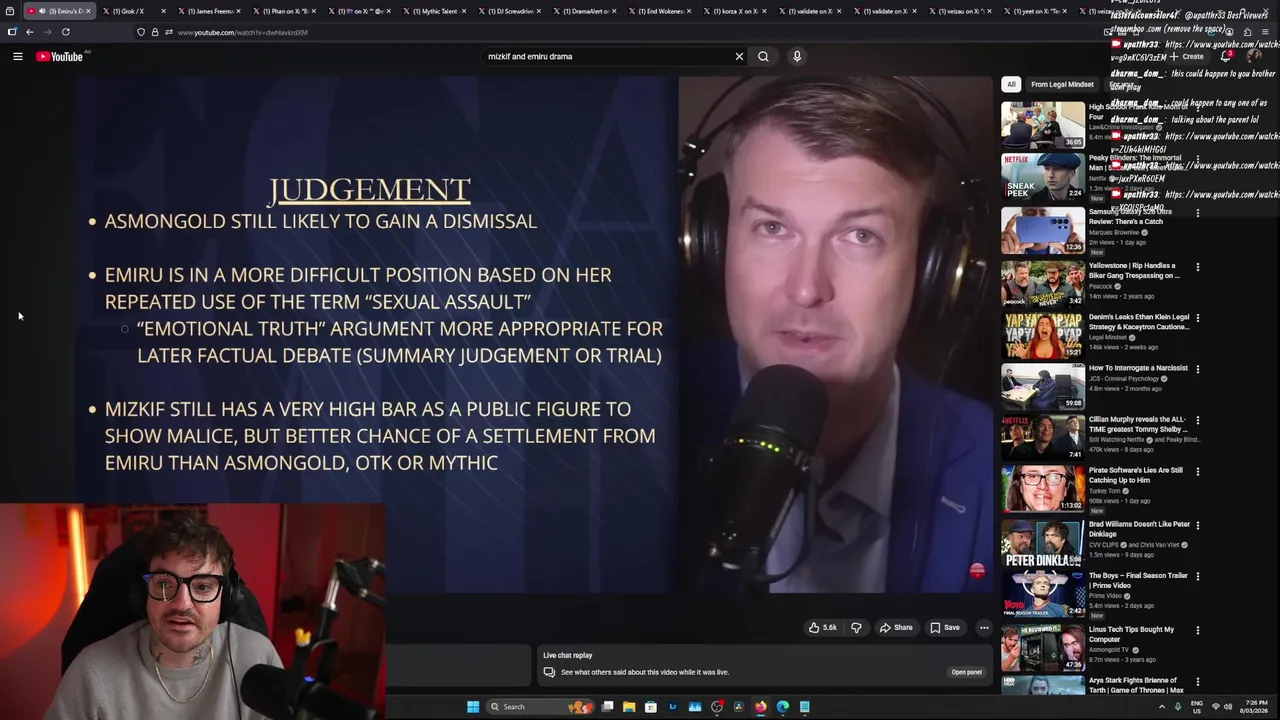The image size is (1280, 720).
Task: Dislike the video with thumbs-down button
Action: [856, 628]
